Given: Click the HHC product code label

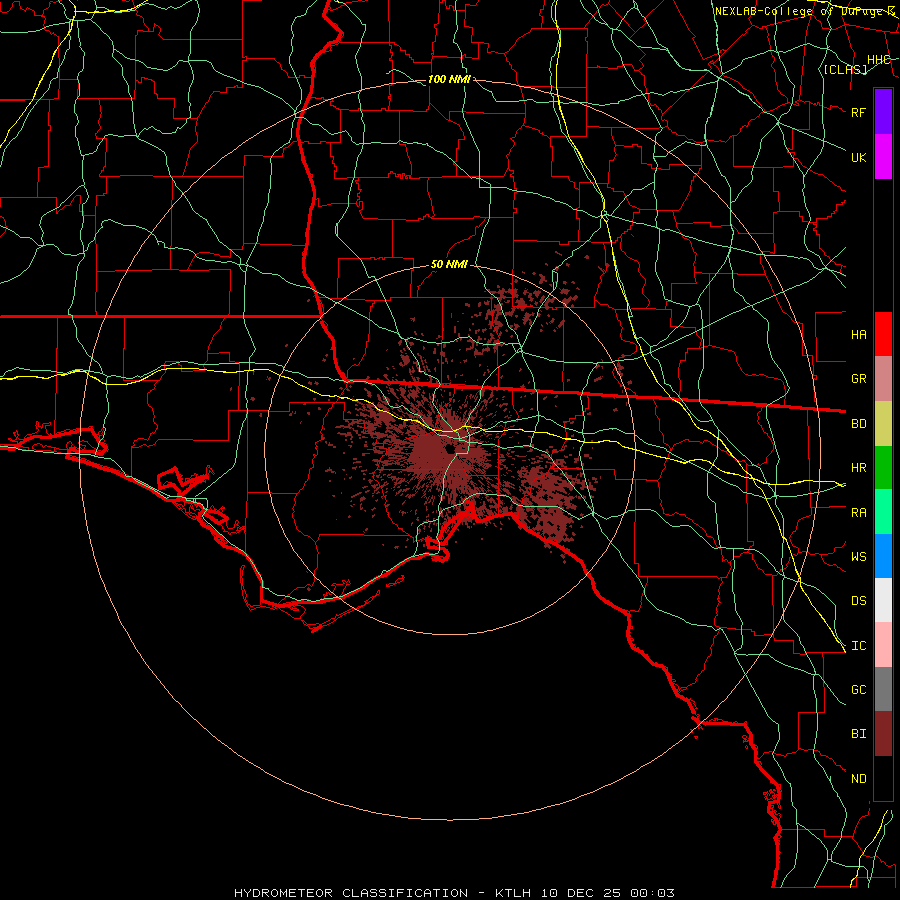Looking at the screenshot, I should pos(878,60).
